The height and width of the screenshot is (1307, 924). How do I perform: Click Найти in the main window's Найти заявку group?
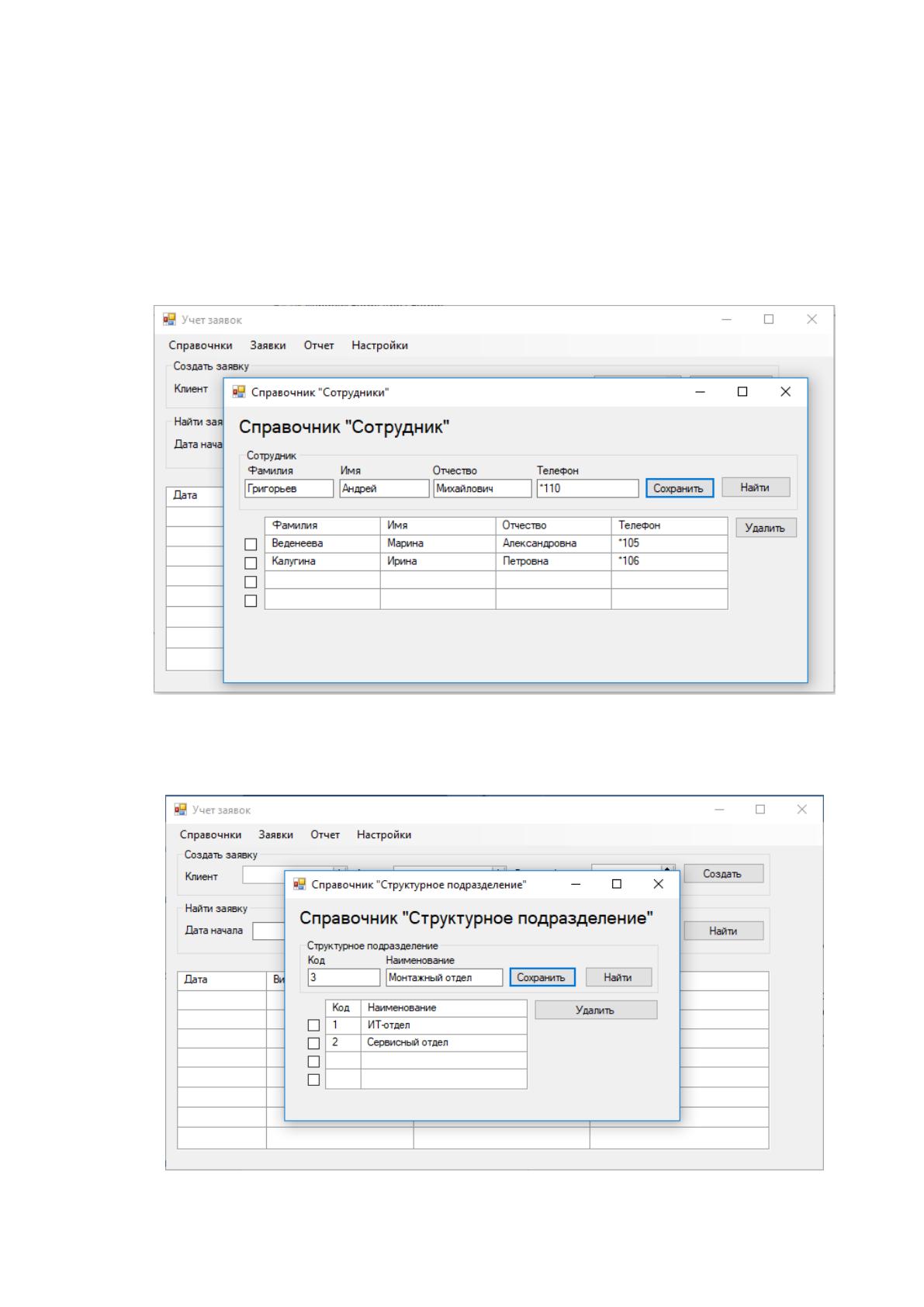coord(723,931)
